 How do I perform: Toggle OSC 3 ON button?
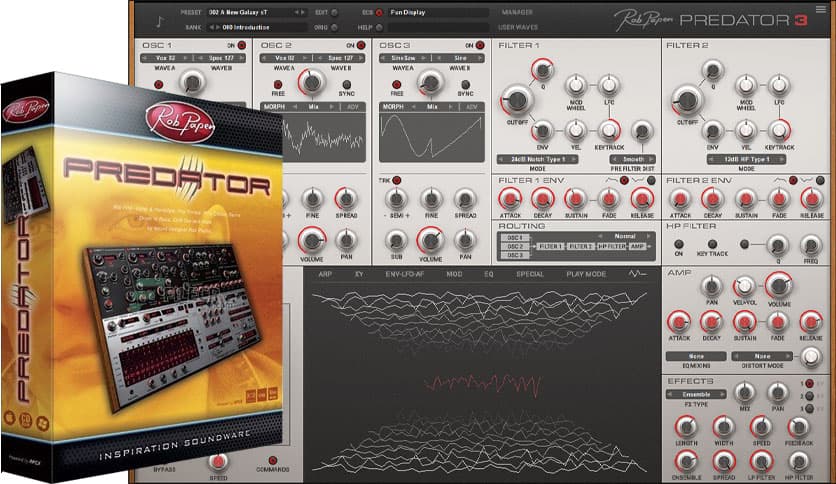480,45
